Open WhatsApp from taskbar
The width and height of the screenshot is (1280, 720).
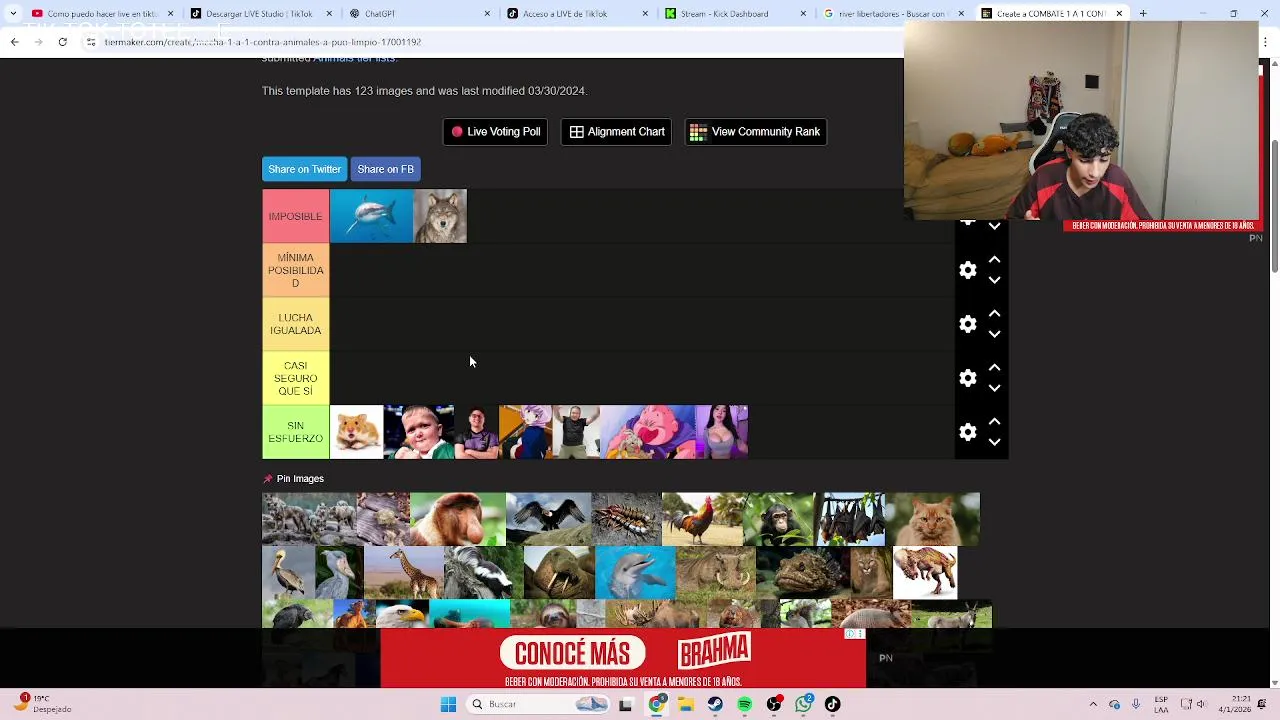pyautogui.click(x=804, y=704)
